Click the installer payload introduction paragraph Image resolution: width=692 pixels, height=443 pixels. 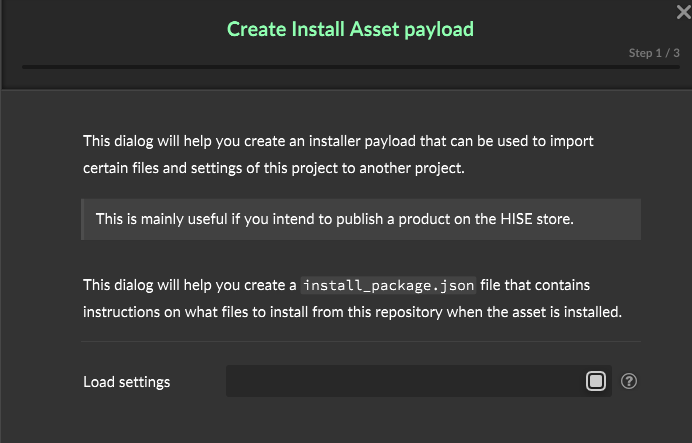[340, 155]
